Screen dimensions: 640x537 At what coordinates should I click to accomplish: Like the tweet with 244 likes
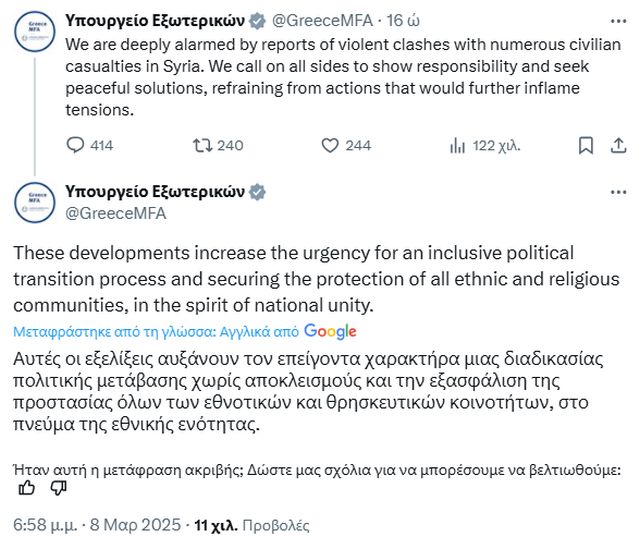pos(332,145)
